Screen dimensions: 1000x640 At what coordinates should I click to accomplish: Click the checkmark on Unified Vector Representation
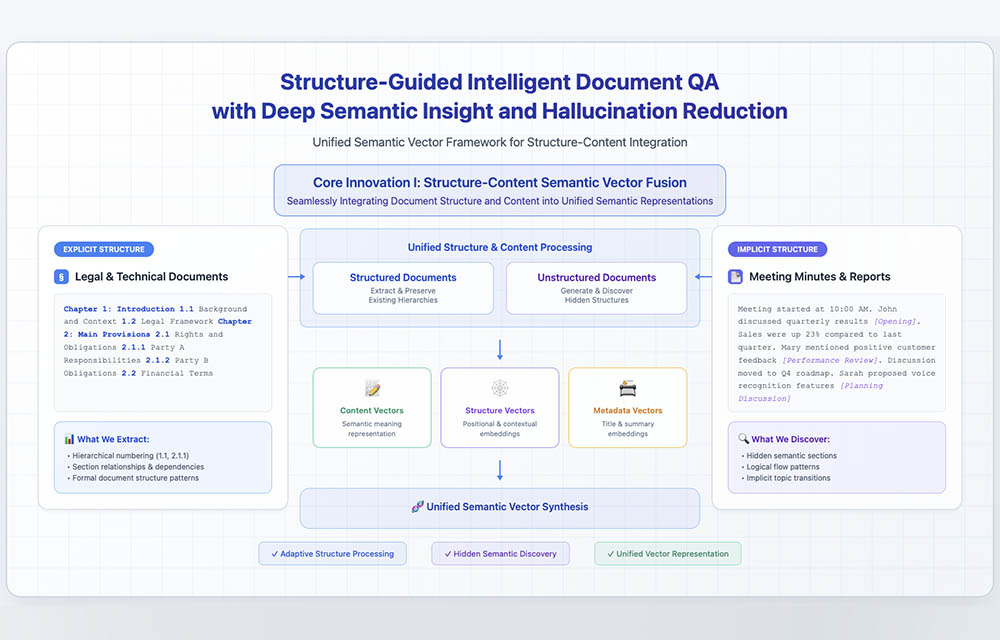[x=610, y=554]
